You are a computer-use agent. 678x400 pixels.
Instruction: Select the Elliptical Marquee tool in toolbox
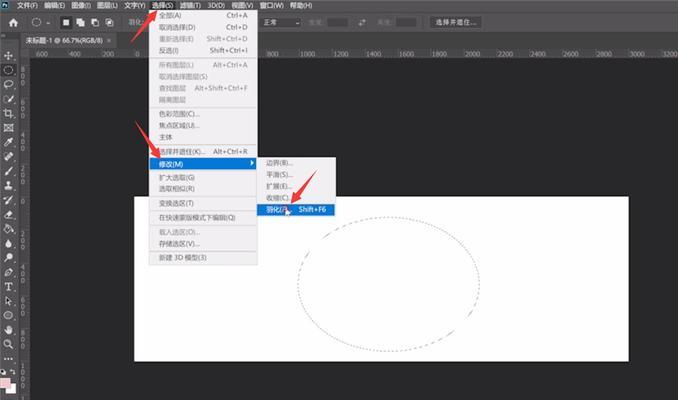(8, 70)
